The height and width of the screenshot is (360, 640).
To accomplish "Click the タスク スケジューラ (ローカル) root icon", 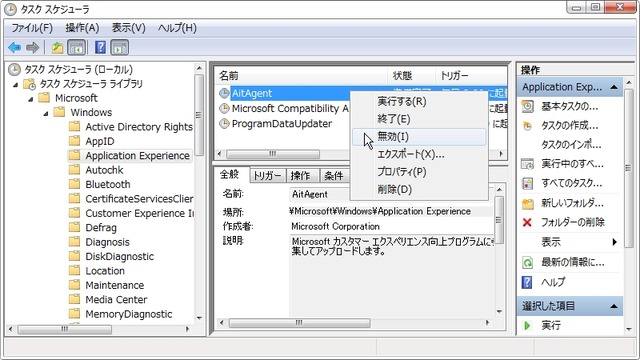I will (x=14, y=69).
